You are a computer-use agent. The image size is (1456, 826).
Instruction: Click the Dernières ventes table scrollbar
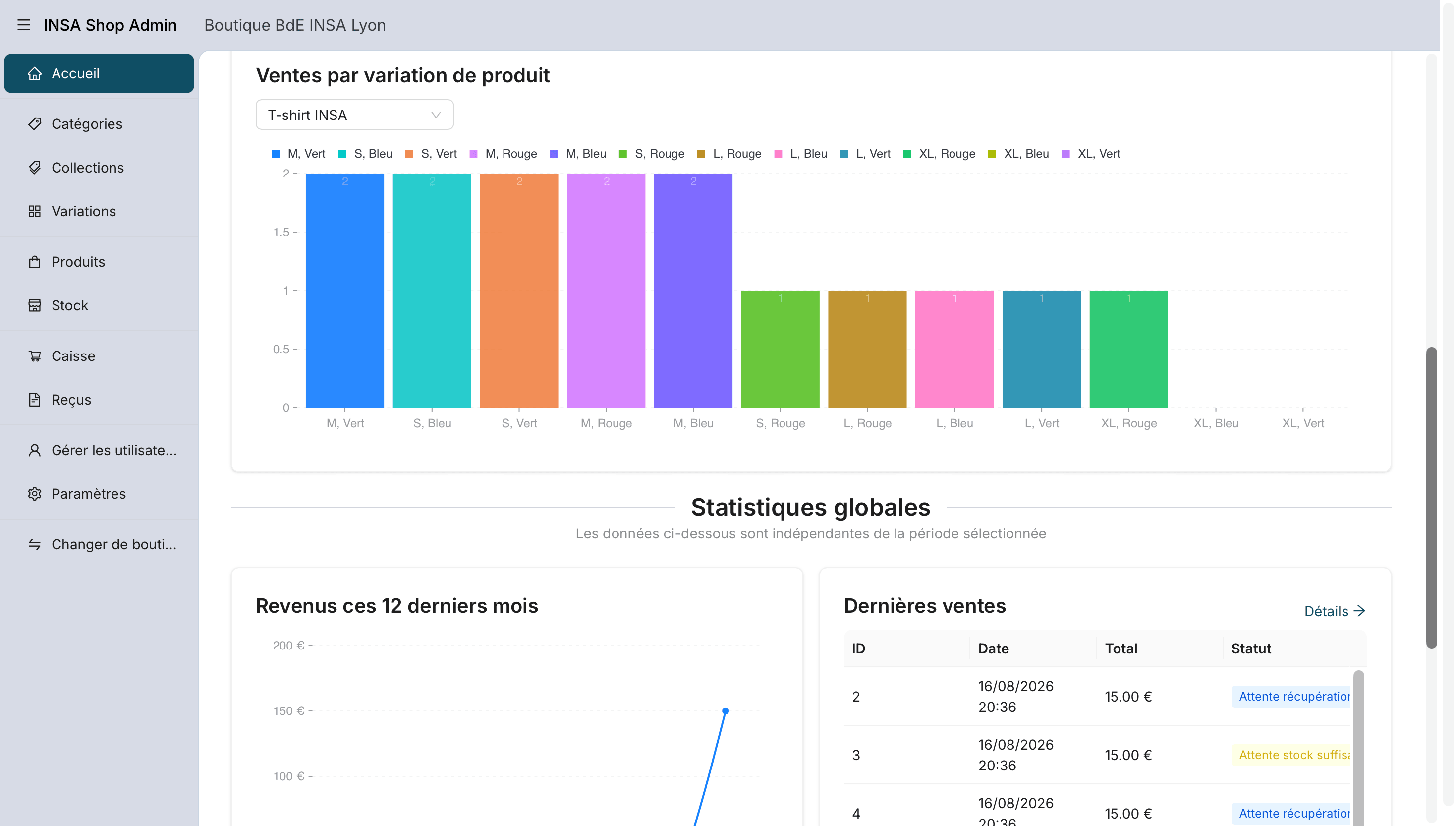coord(1358,748)
